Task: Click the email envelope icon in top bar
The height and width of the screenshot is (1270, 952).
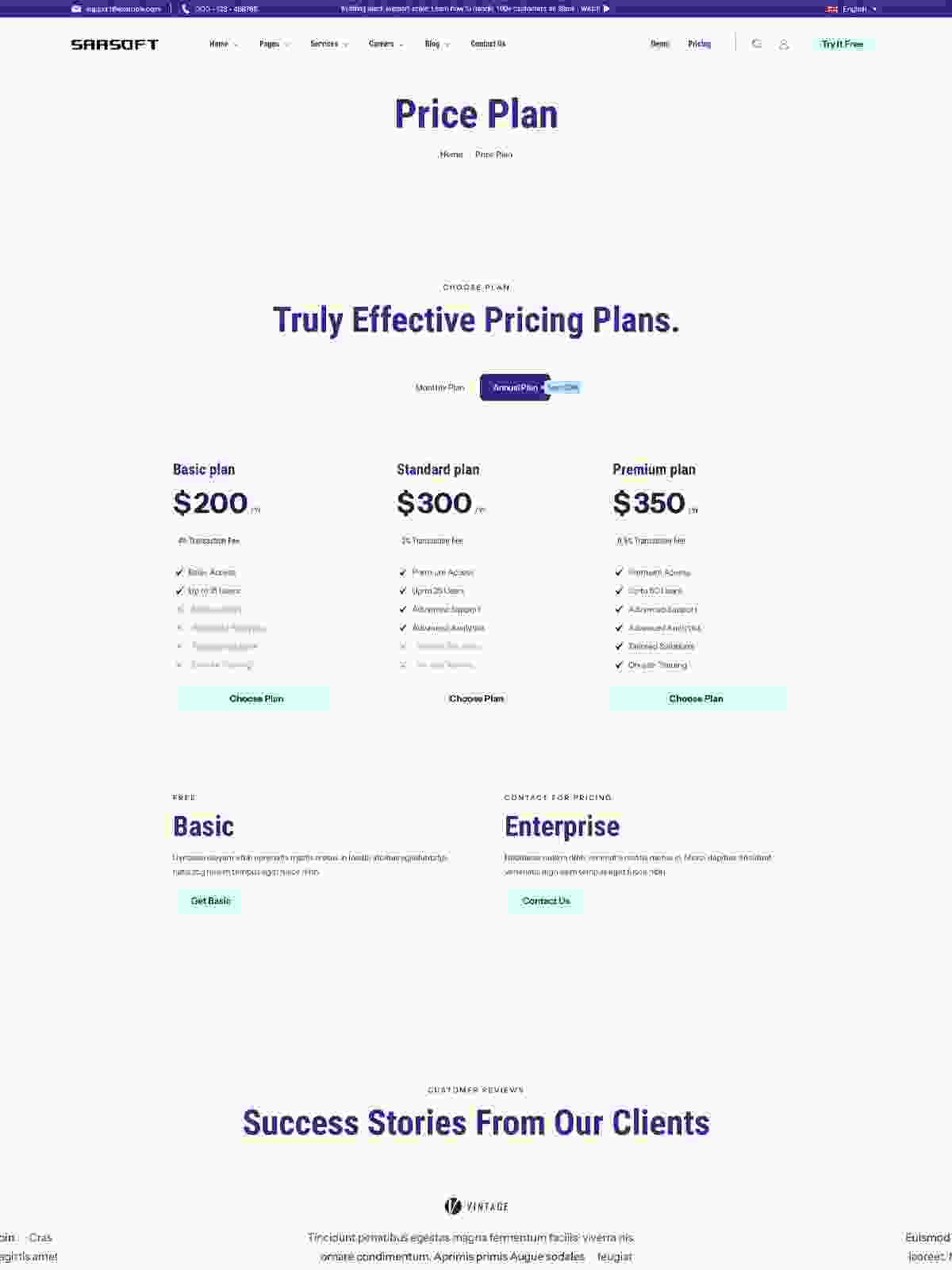Action: coord(76,9)
